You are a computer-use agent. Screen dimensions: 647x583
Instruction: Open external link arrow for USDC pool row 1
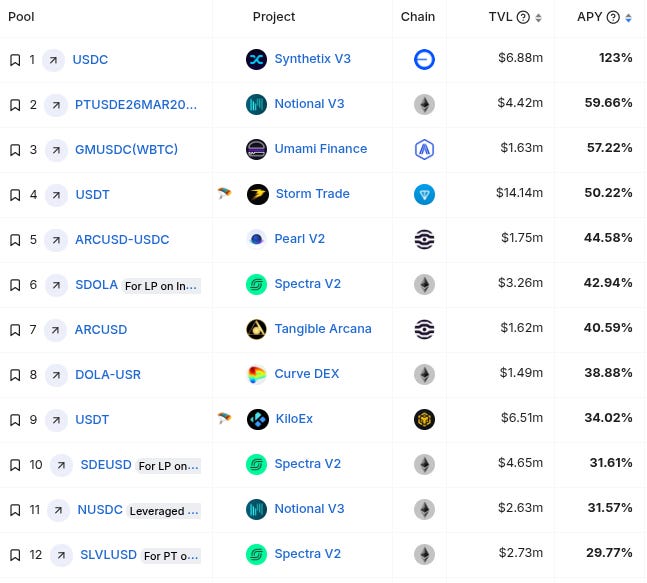pyautogui.click(x=53, y=60)
